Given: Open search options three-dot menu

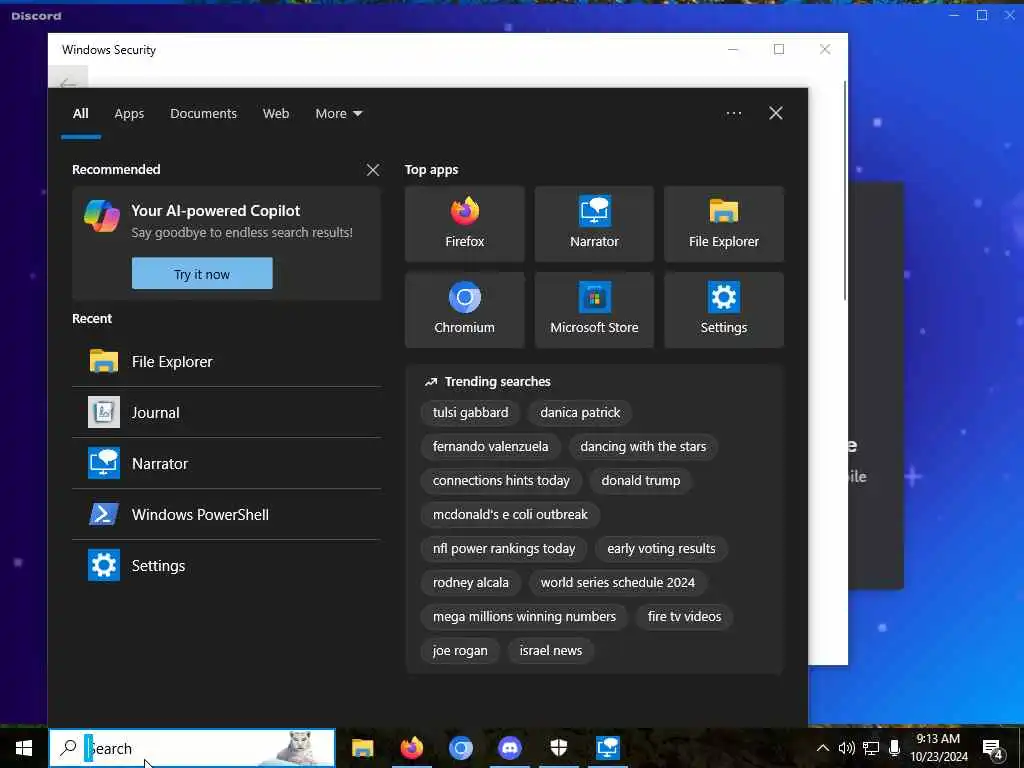Looking at the screenshot, I should 733,114.
